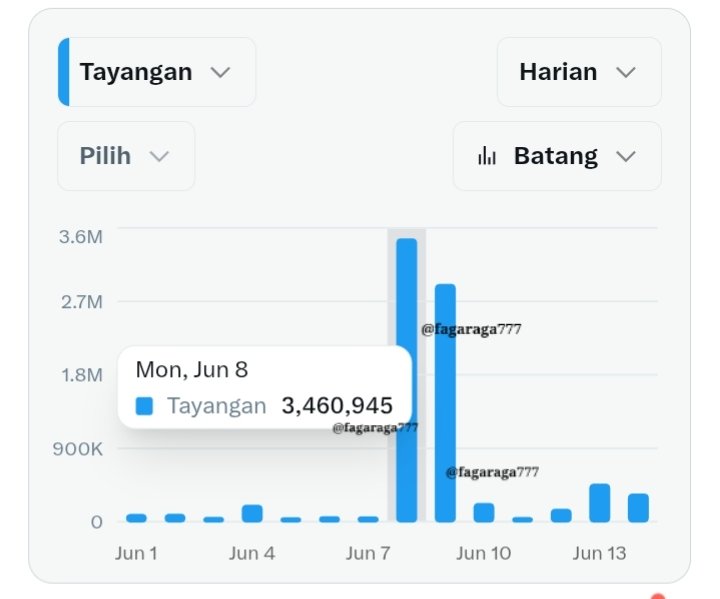The height and width of the screenshot is (599, 720).
Task: Select the Jun 14 bar in chart
Action: click(x=638, y=508)
